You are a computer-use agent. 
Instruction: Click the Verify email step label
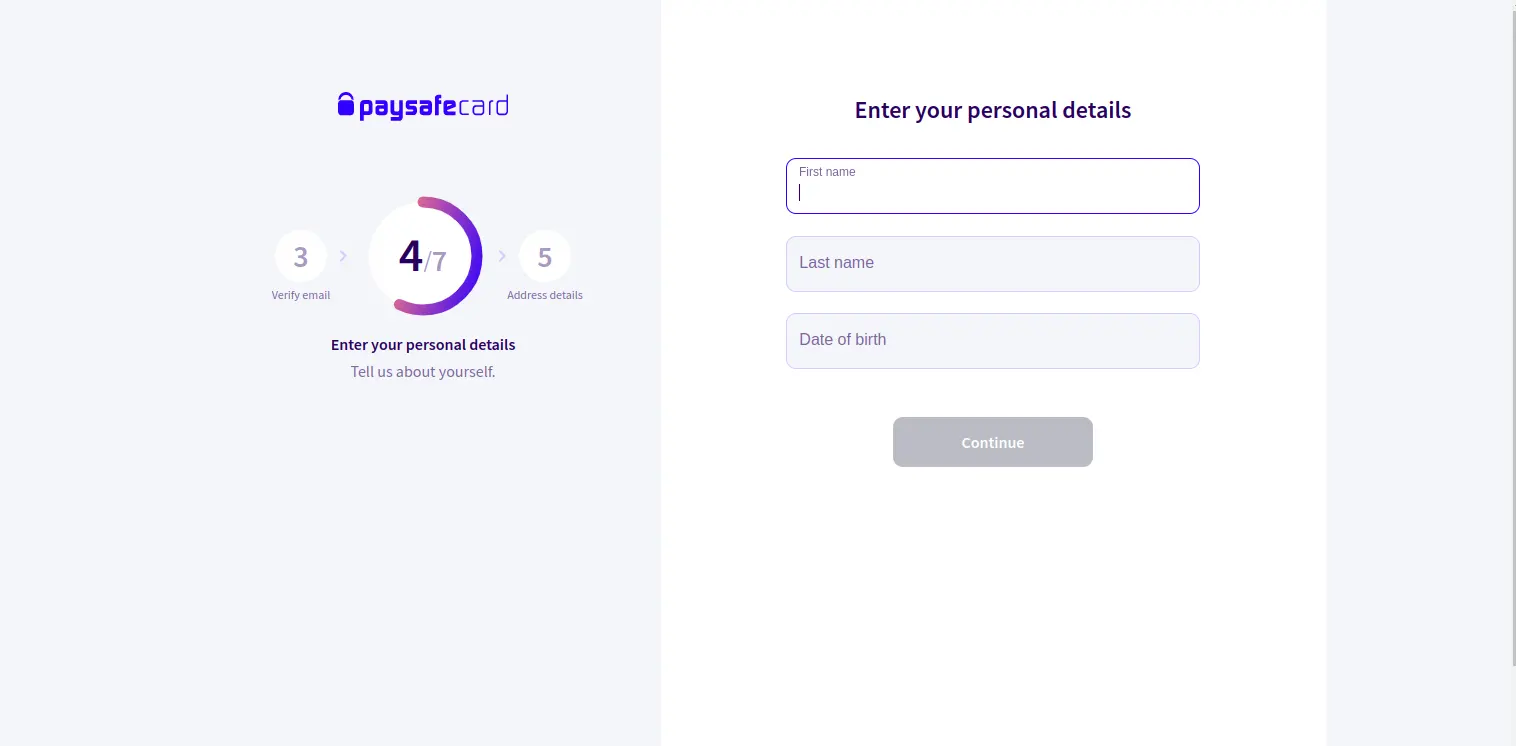tap(301, 295)
